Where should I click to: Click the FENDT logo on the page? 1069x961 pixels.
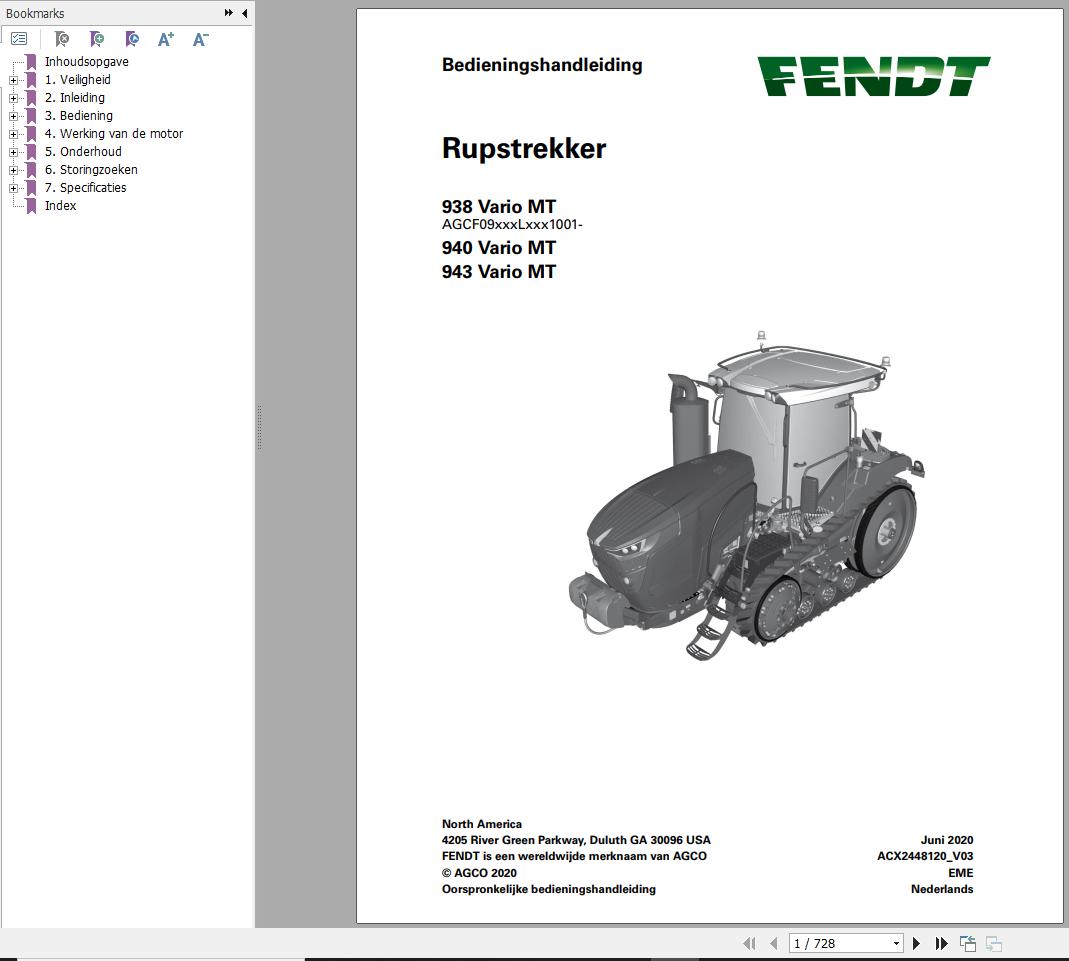874,76
